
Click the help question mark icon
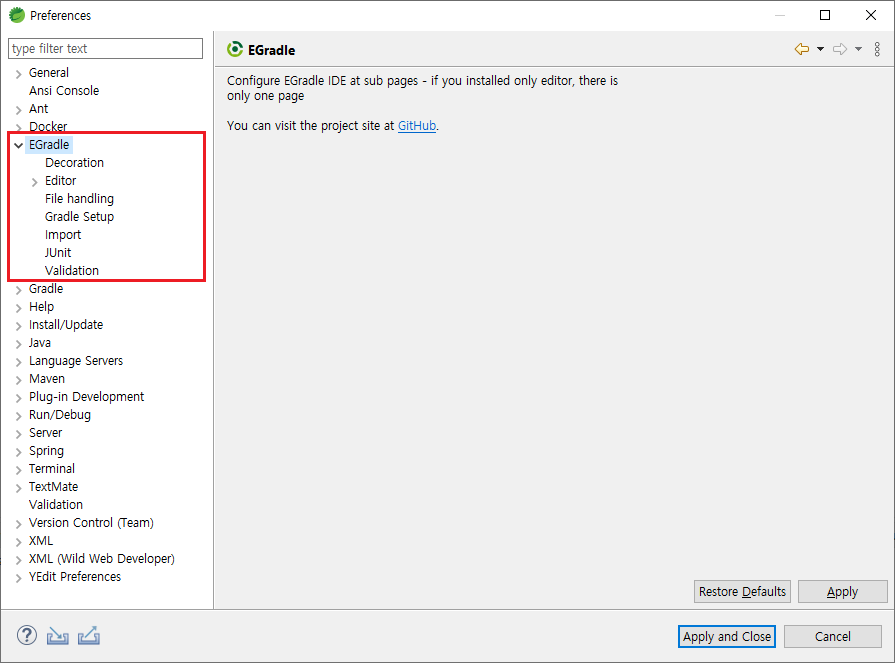pyautogui.click(x=27, y=635)
